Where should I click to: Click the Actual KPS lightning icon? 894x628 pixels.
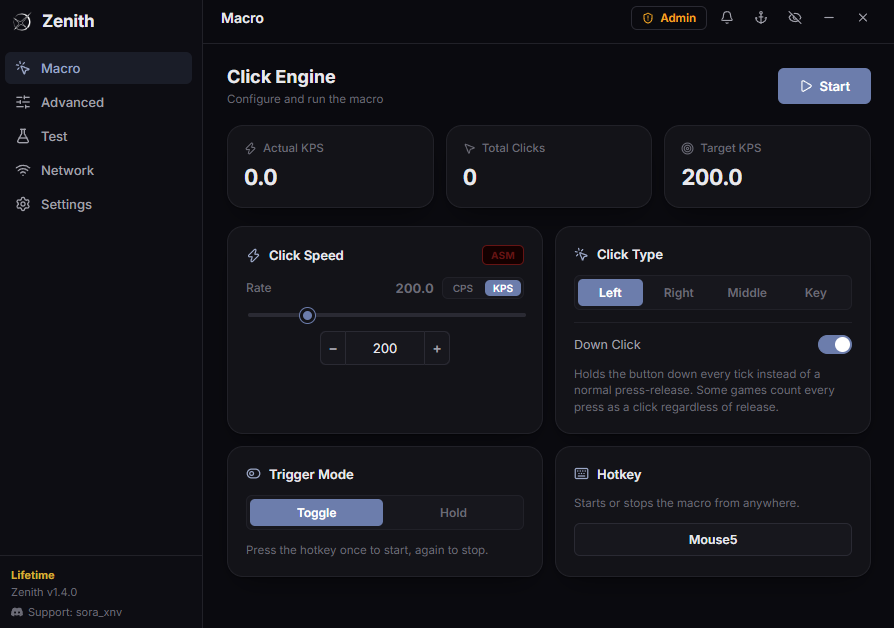250,148
